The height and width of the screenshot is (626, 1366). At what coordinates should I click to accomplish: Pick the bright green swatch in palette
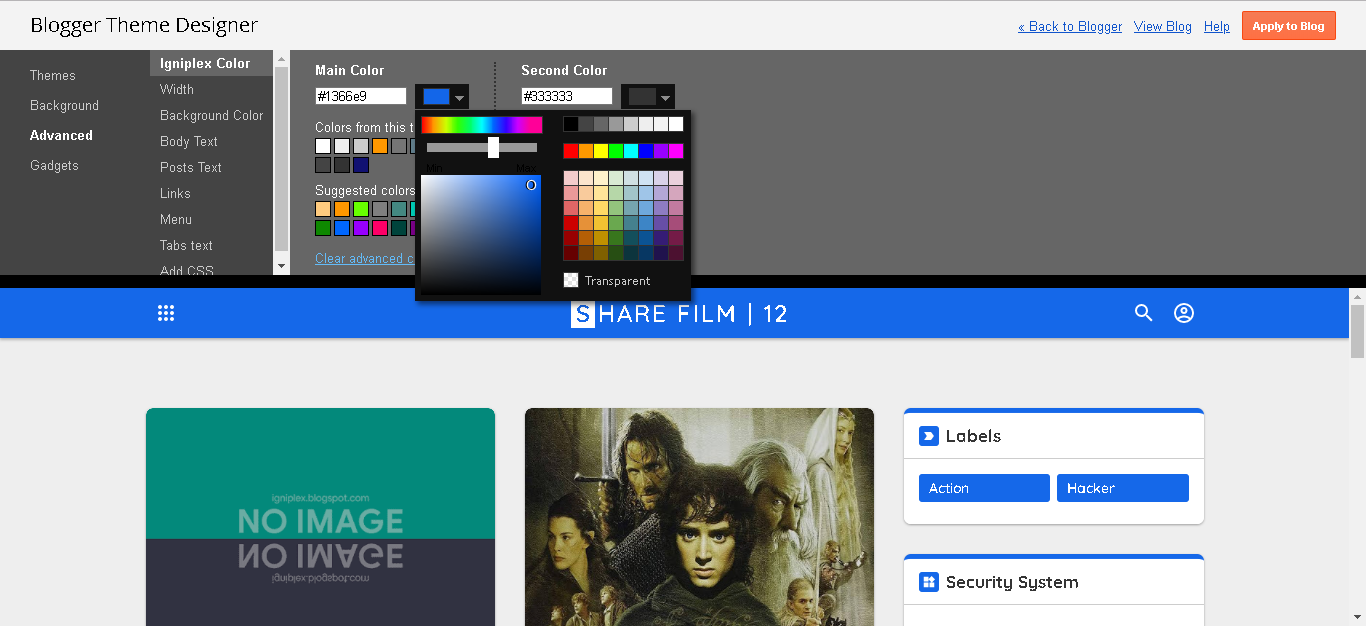[x=616, y=151]
